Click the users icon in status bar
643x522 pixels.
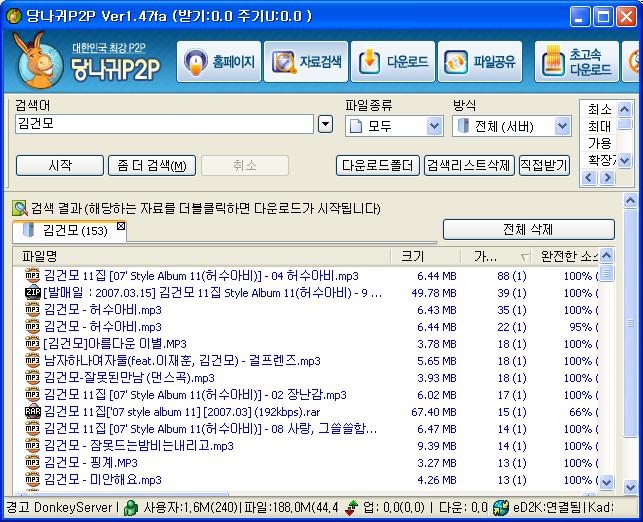(131, 508)
